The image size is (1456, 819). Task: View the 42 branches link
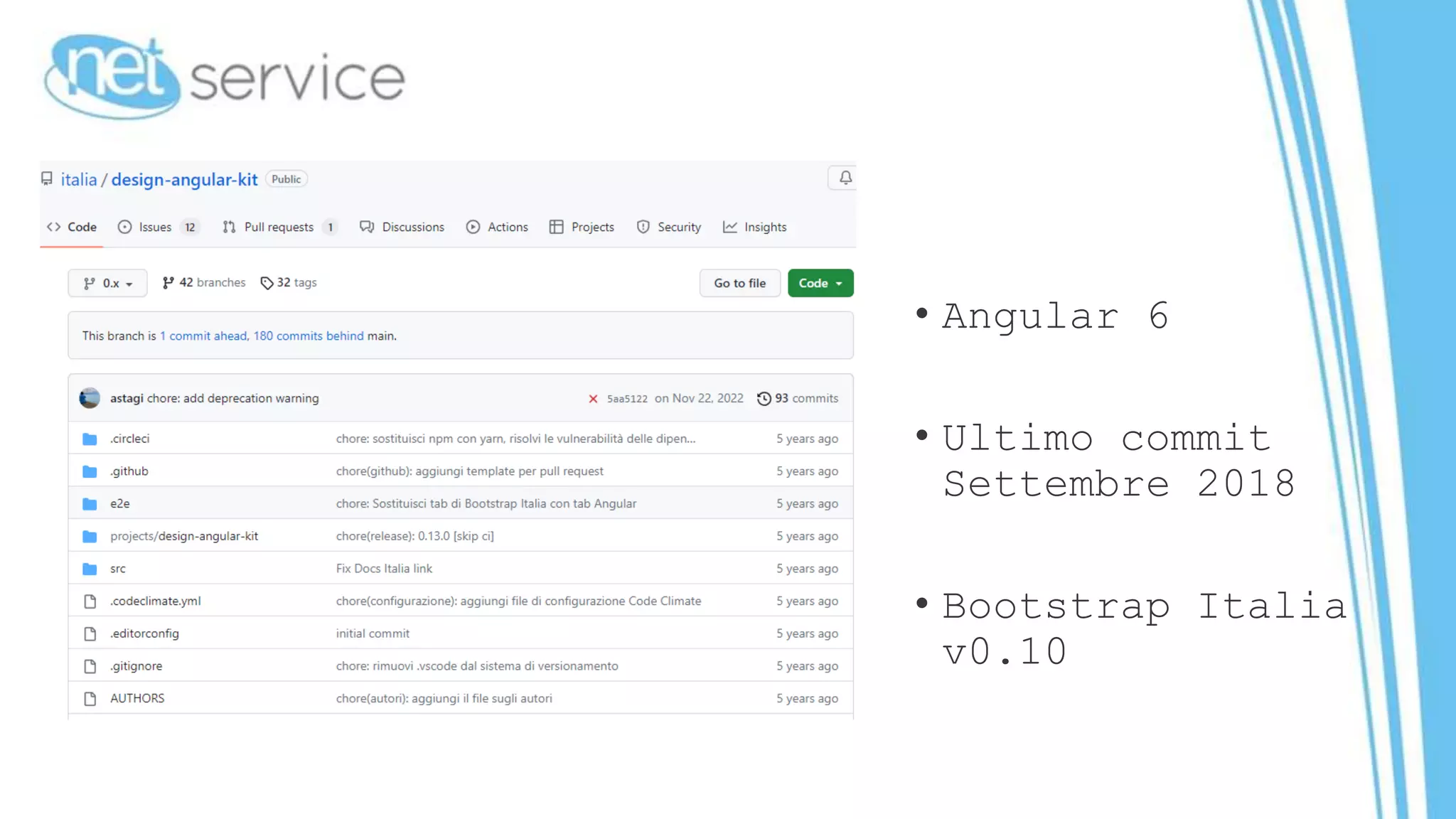(x=203, y=283)
